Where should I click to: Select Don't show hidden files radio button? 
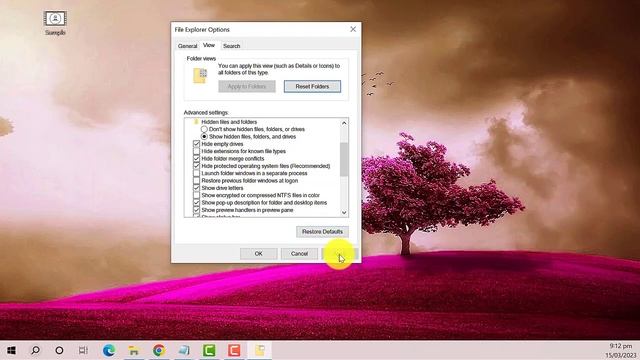tap(204, 129)
